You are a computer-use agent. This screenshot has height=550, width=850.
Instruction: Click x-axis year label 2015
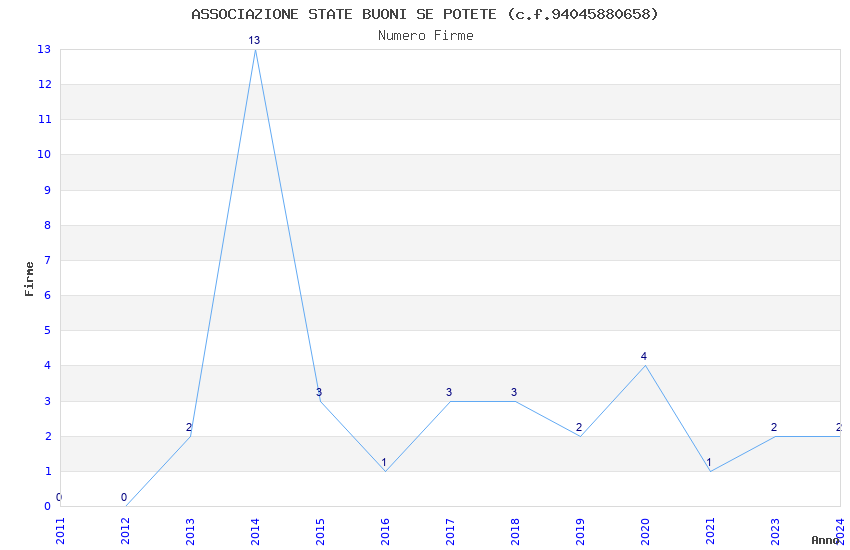click(320, 531)
